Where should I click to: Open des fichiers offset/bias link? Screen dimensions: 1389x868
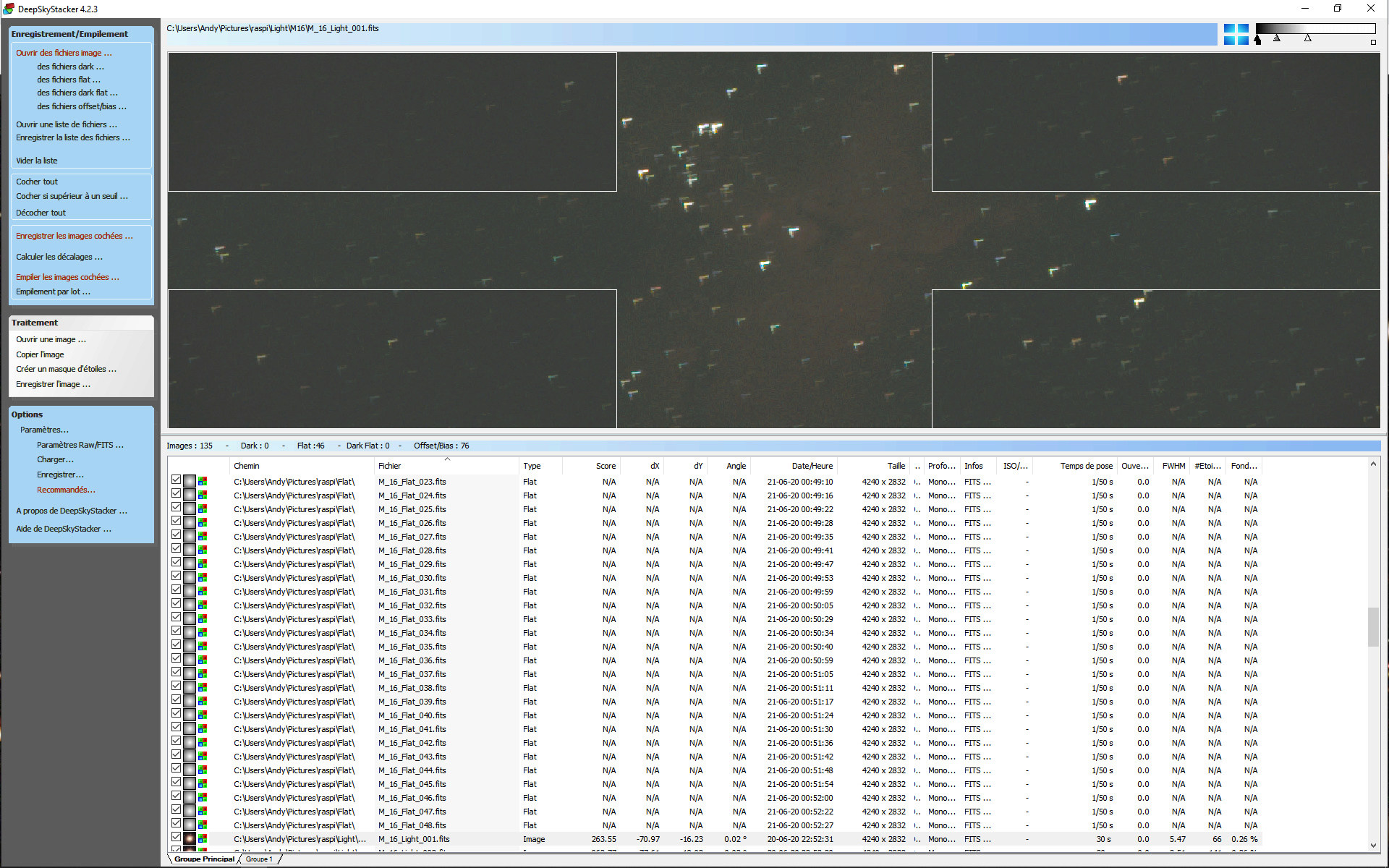coord(82,106)
